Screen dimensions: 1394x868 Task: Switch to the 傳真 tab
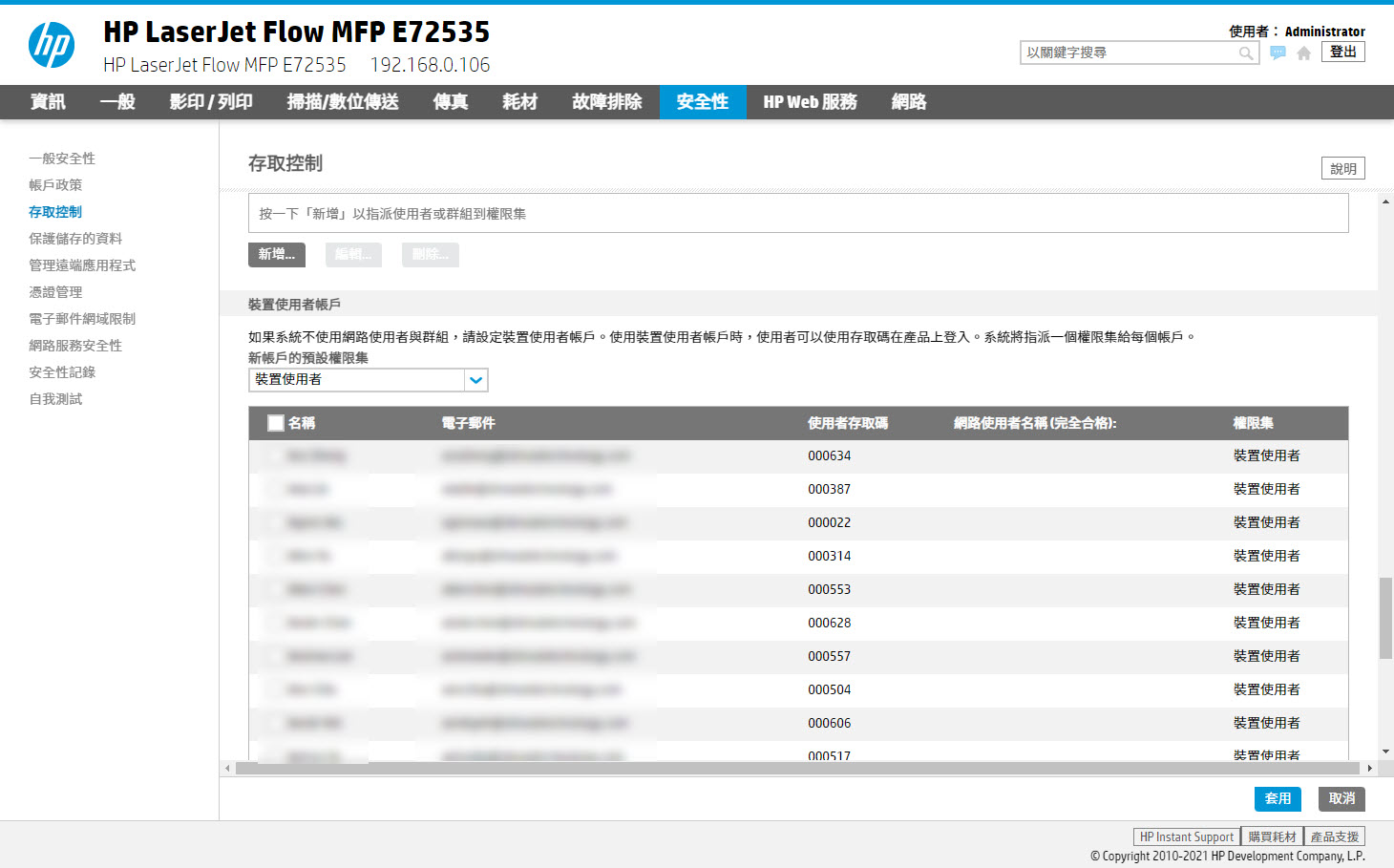(x=449, y=102)
